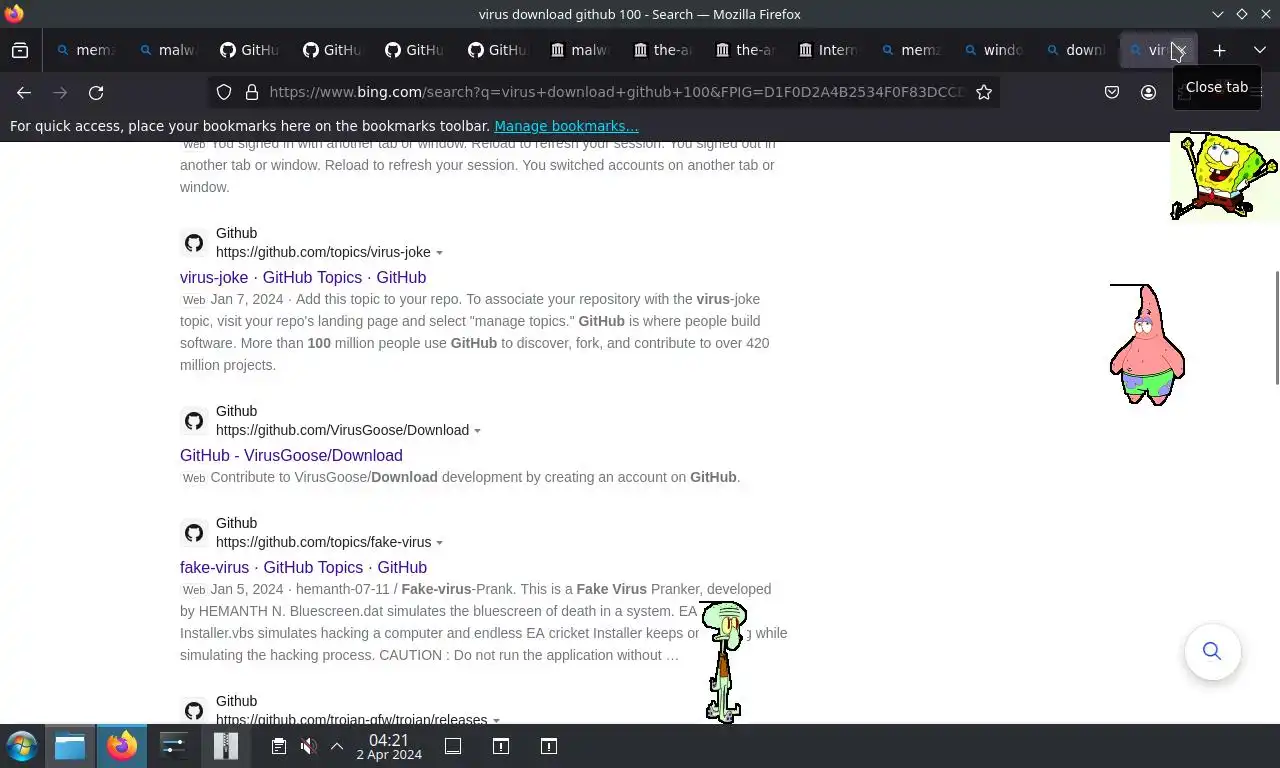The width and height of the screenshot is (1280, 768).
Task: Switch to the "Intern" archive tab
Action: point(828,50)
